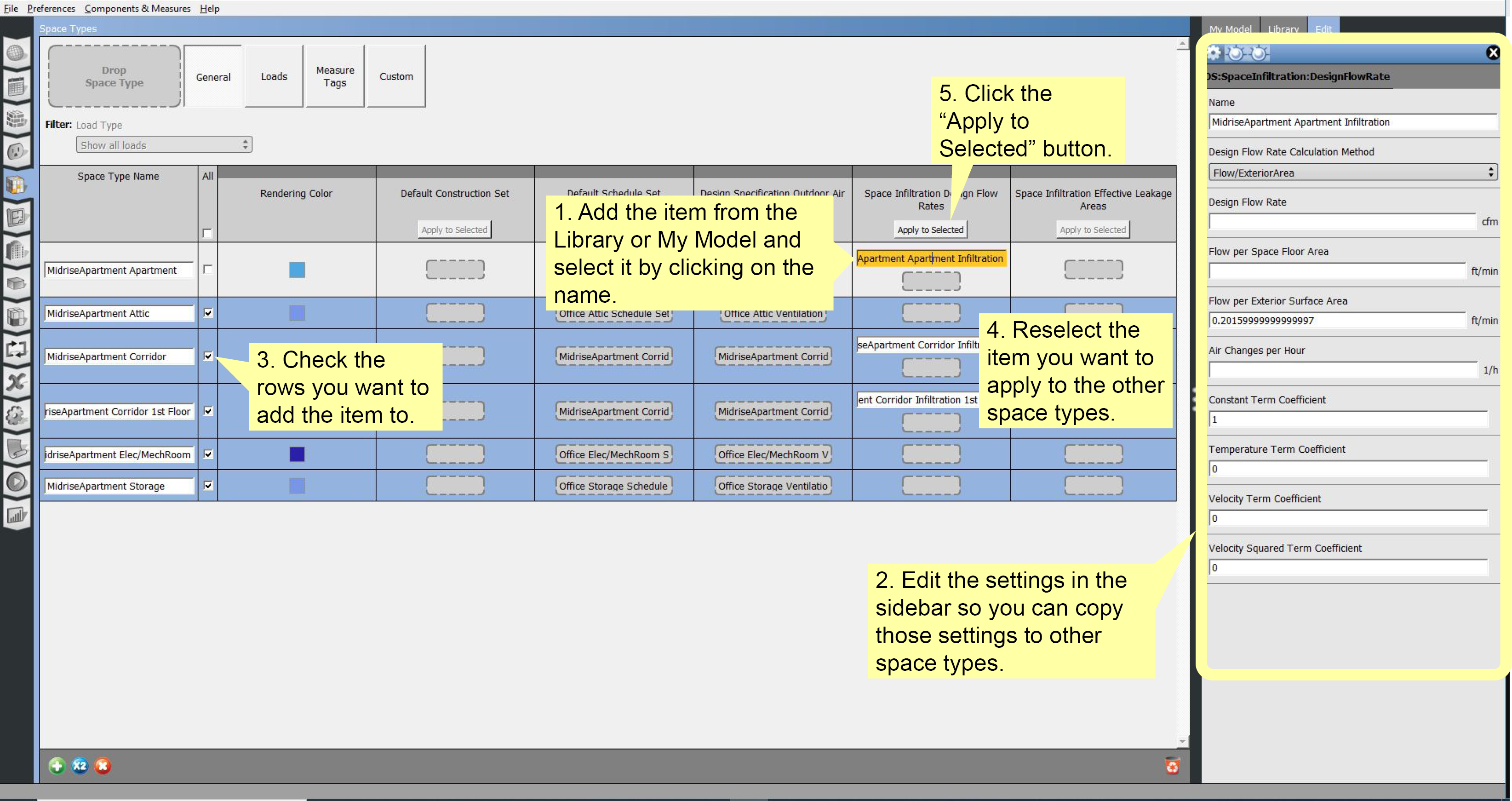This screenshot has width=1512, height=801.
Task: Click the red remove object icon
Action: point(103,766)
